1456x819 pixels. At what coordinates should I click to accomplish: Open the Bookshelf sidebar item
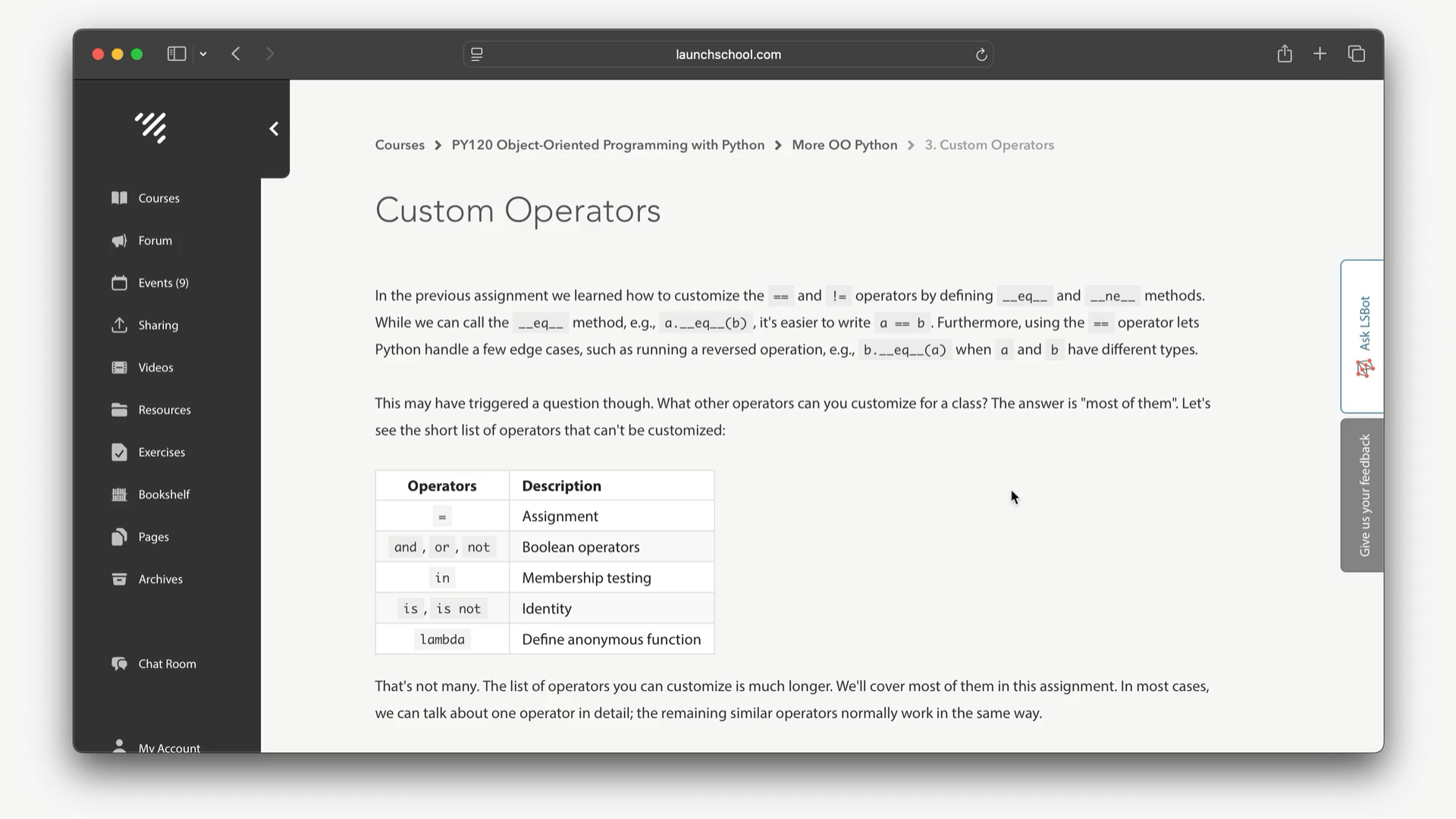point(164,494)
